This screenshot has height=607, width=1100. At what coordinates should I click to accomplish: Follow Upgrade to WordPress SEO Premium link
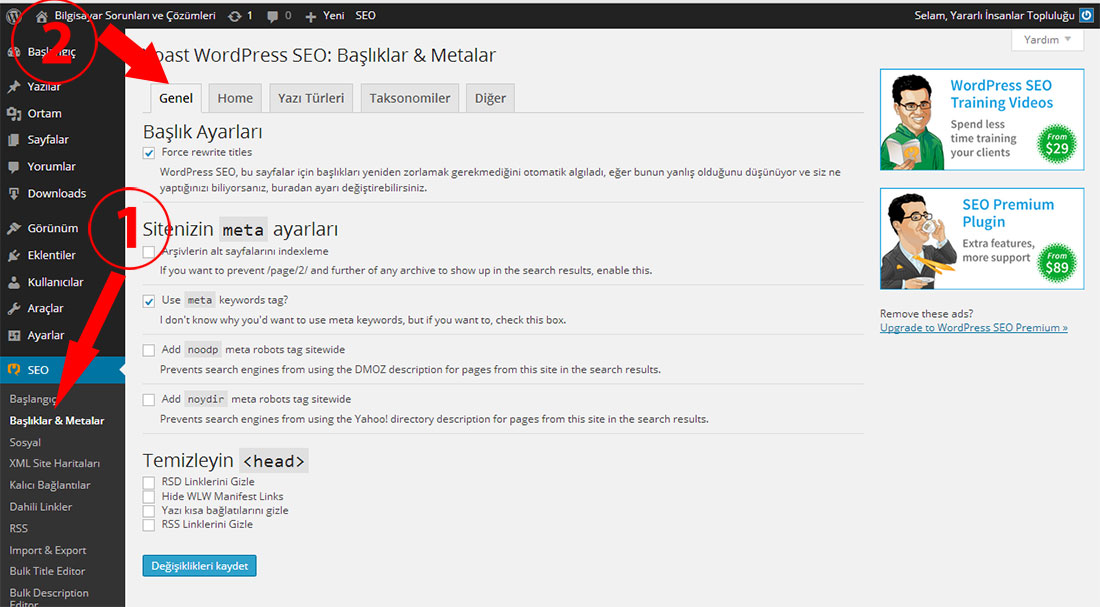(x=974, y=328)
